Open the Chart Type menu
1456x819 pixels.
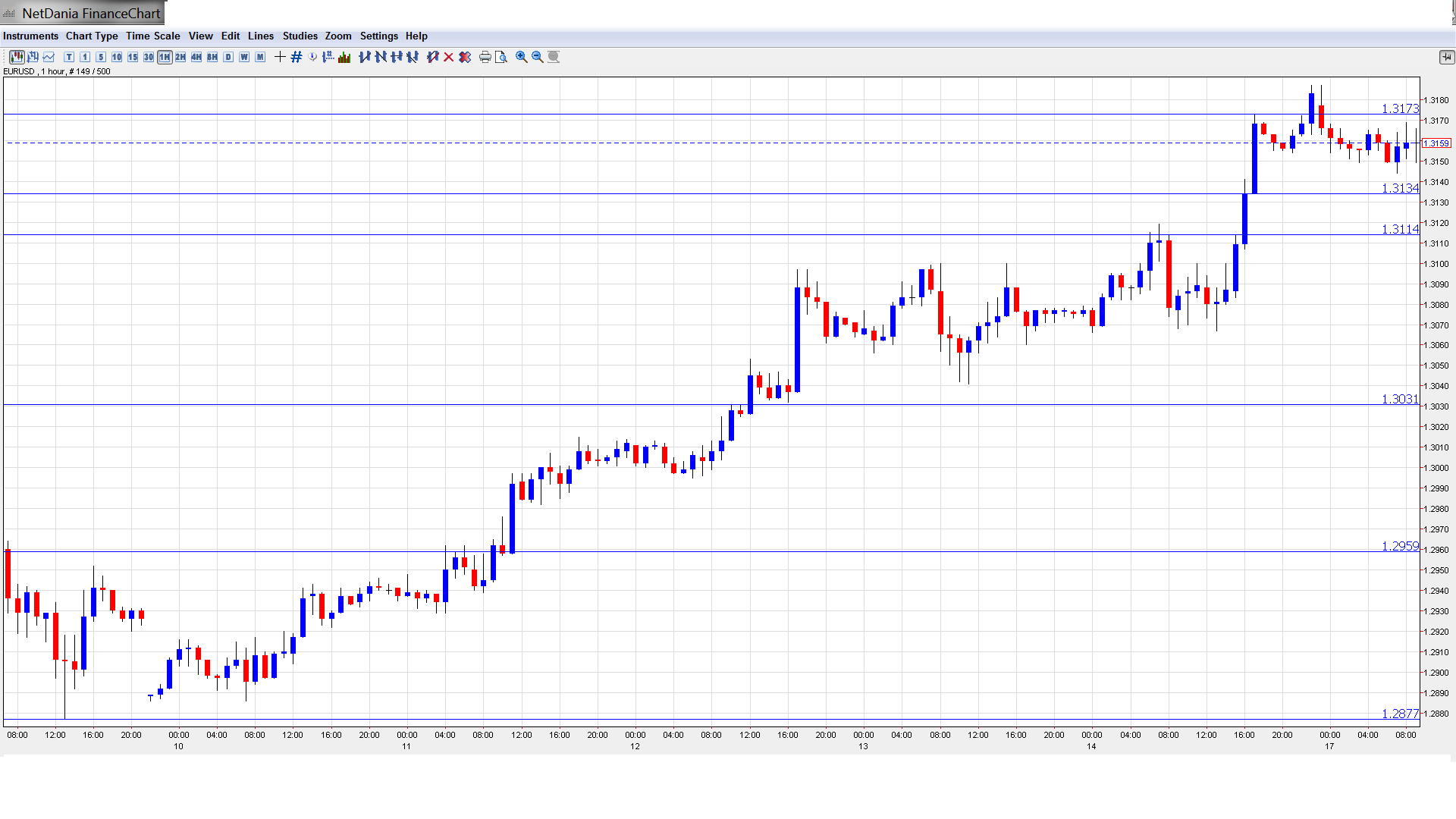pyautogui.click(x=92, y=36)
